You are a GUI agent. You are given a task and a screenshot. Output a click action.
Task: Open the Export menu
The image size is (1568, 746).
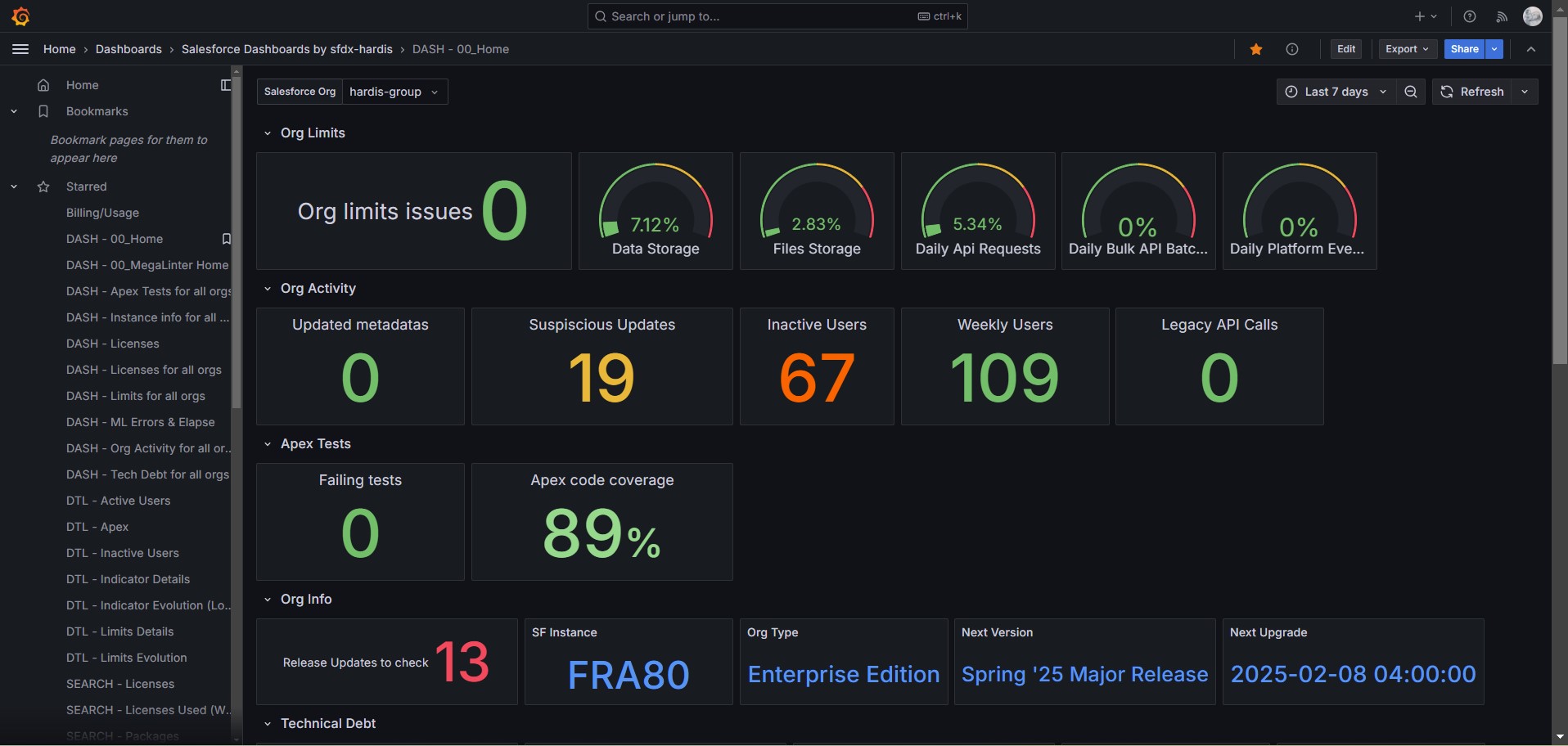click(1408, 49)
